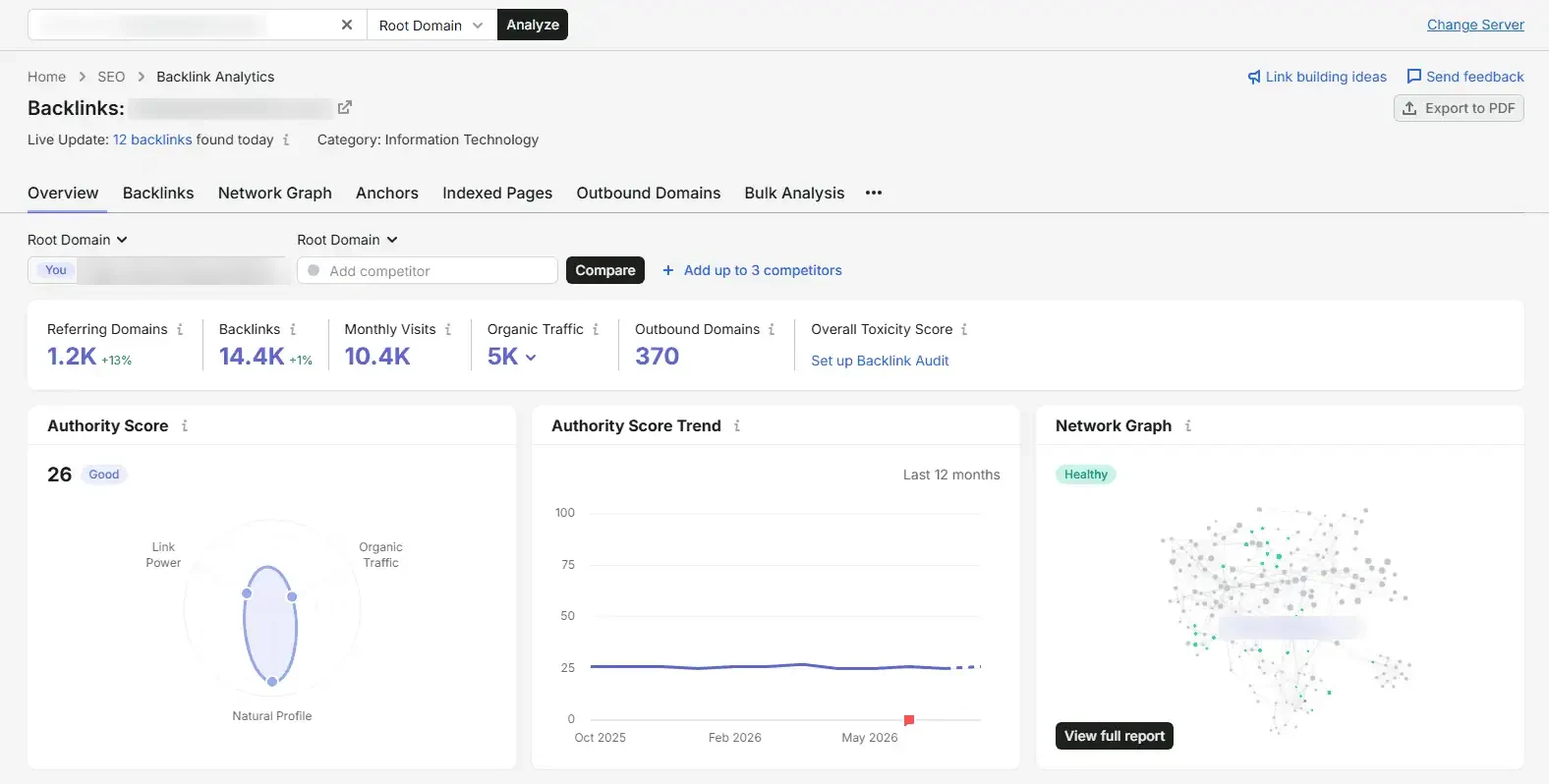
Task: Open the Outbound Domains tab
Action: (x=649, y=193)
